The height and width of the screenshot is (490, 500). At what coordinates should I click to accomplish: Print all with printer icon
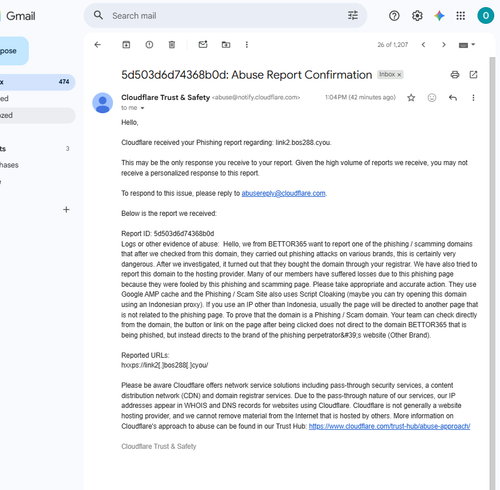click(x=455, y=75)
